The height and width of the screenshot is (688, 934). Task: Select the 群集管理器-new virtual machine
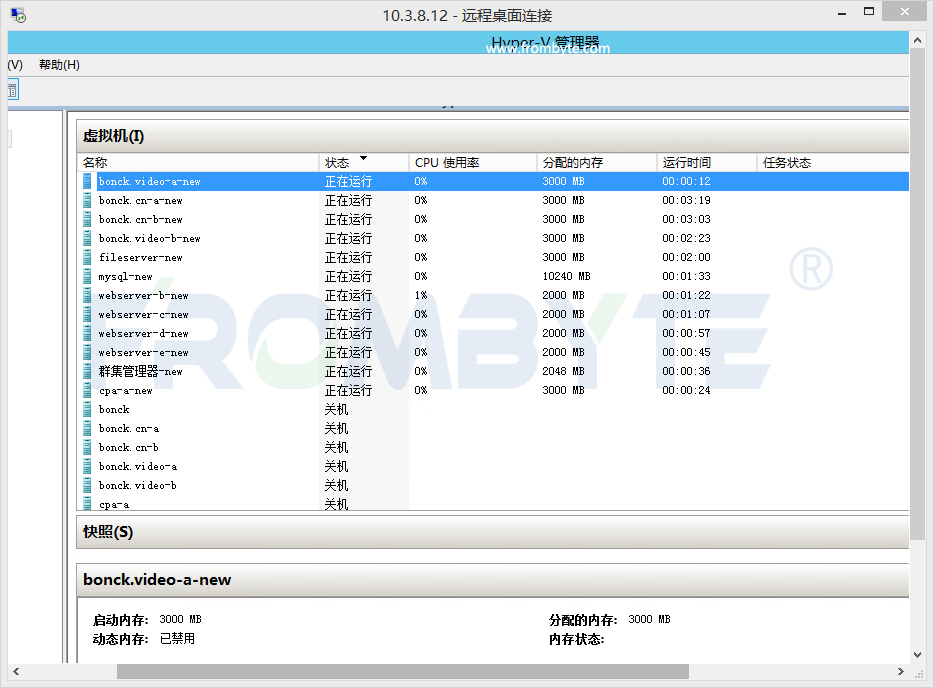pyautogui.click(x=493, y=372)
